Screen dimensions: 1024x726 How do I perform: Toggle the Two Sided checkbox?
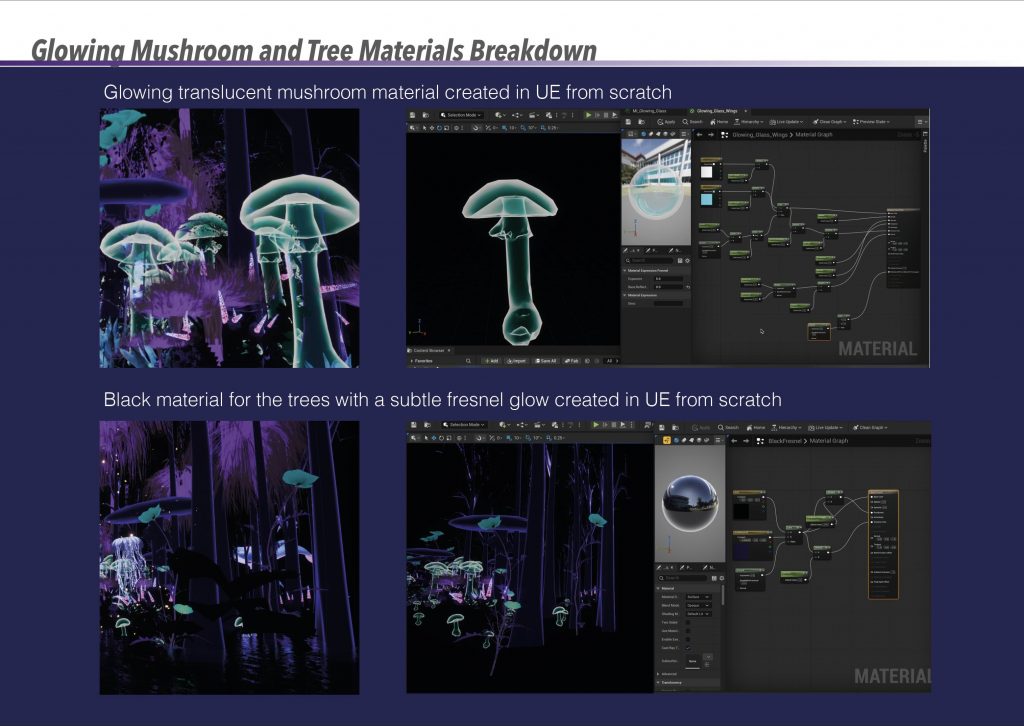(x=687, y=622)
